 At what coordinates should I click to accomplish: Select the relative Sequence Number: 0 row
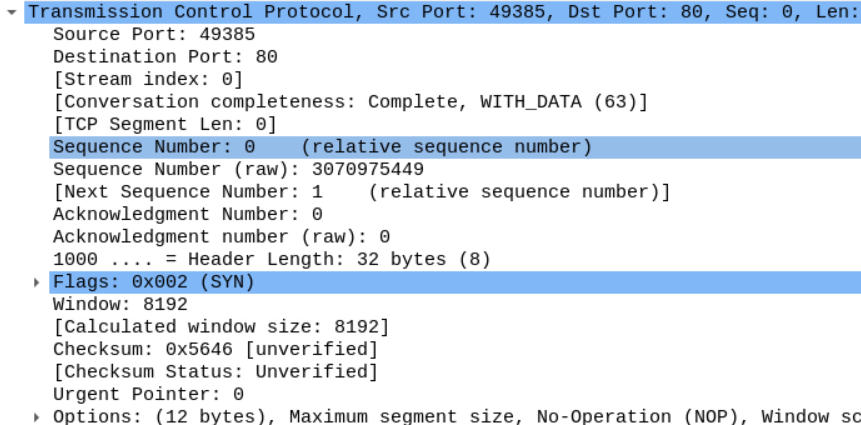click(320, 147)
